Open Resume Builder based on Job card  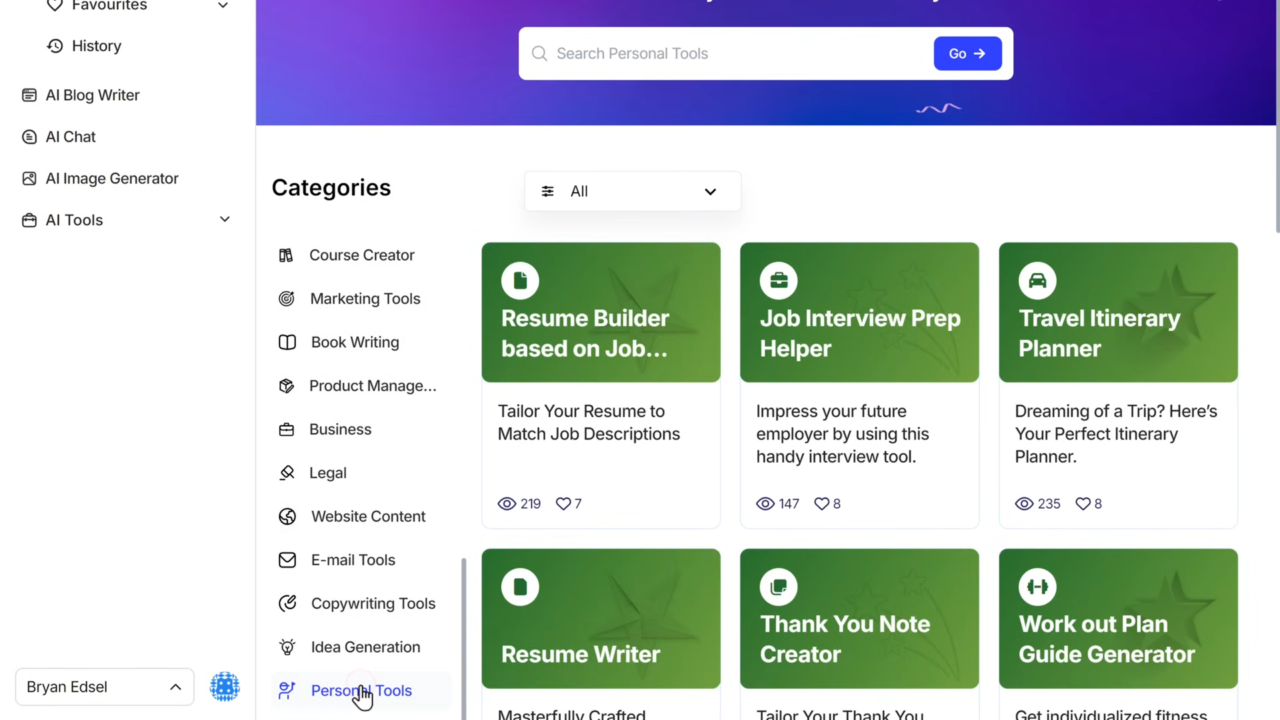point(601,385)
